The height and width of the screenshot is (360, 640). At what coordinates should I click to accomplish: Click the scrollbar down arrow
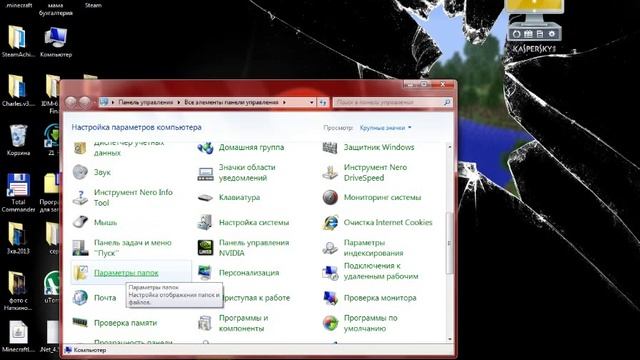(450, 339)
